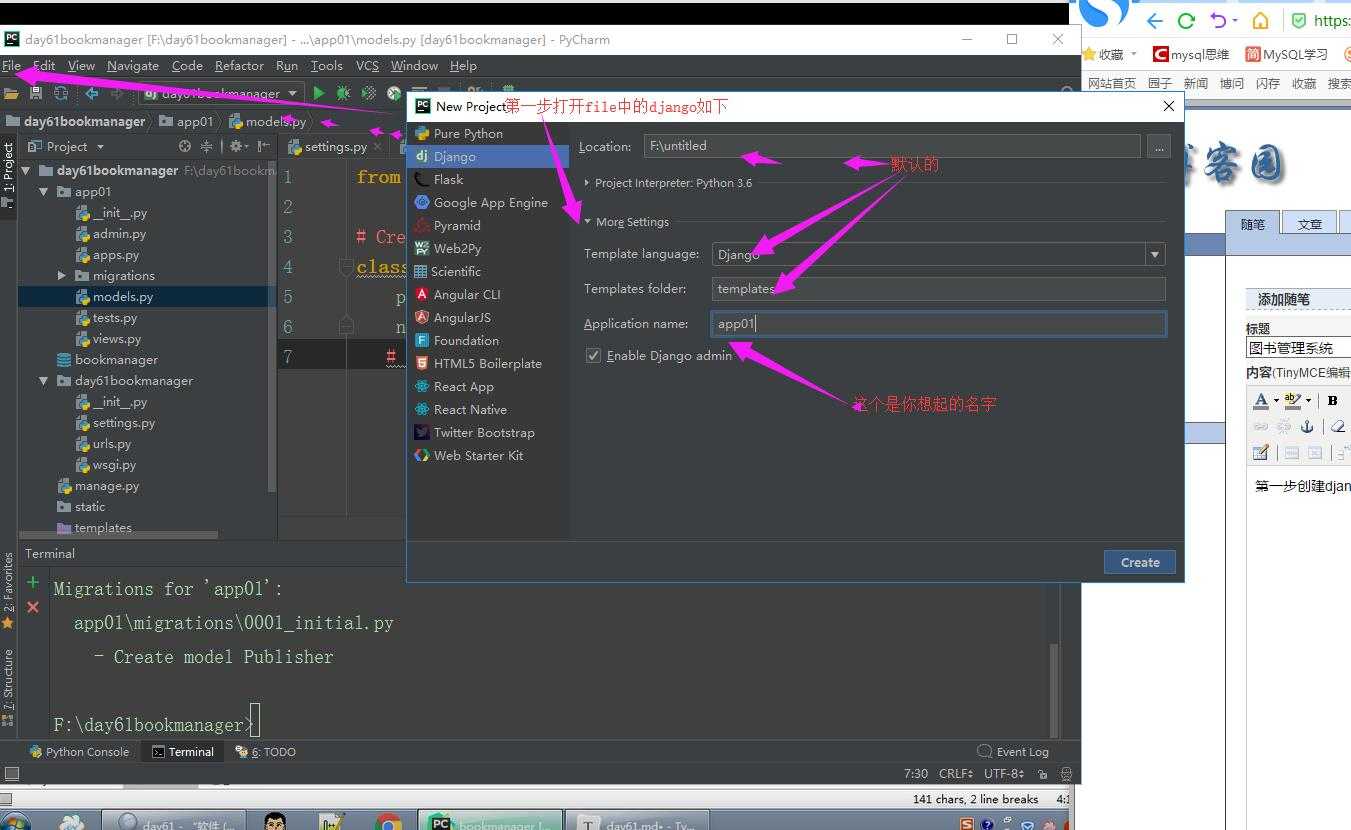Click the Location input field
Screen dimensions: 1351x830
click(892, 146)
